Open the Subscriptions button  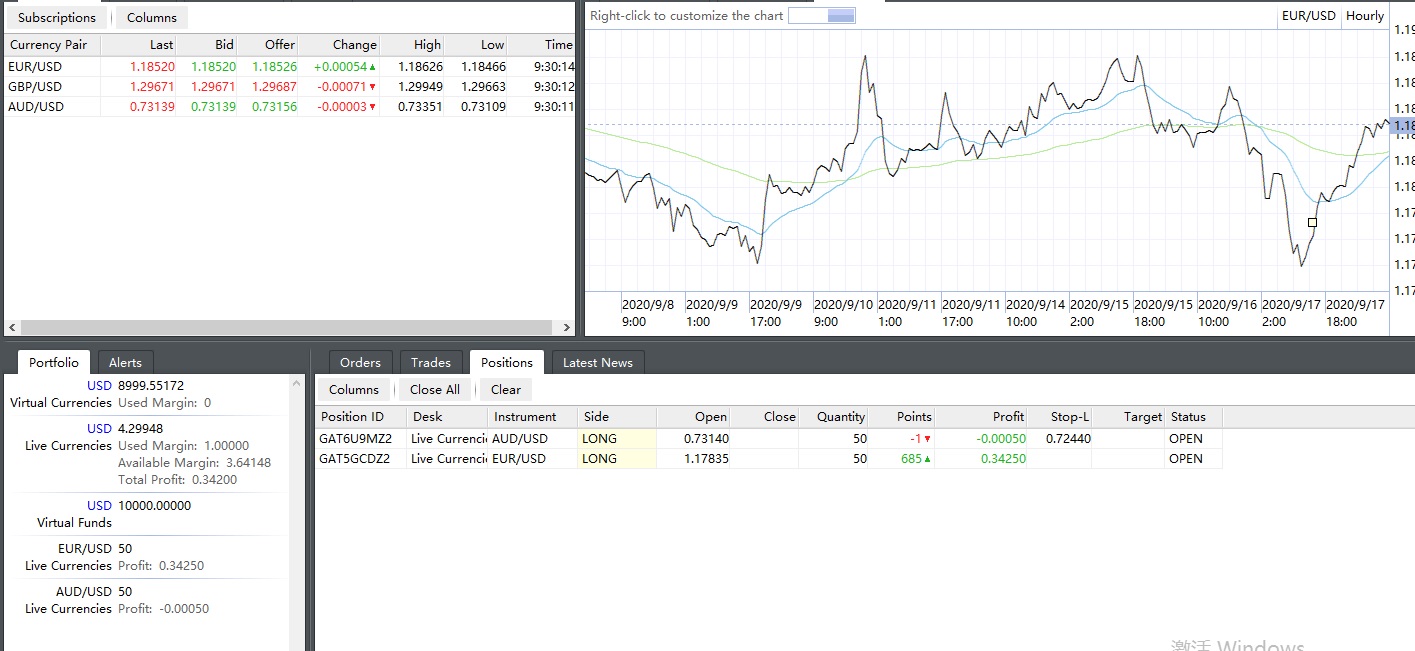tap(57, 18)
